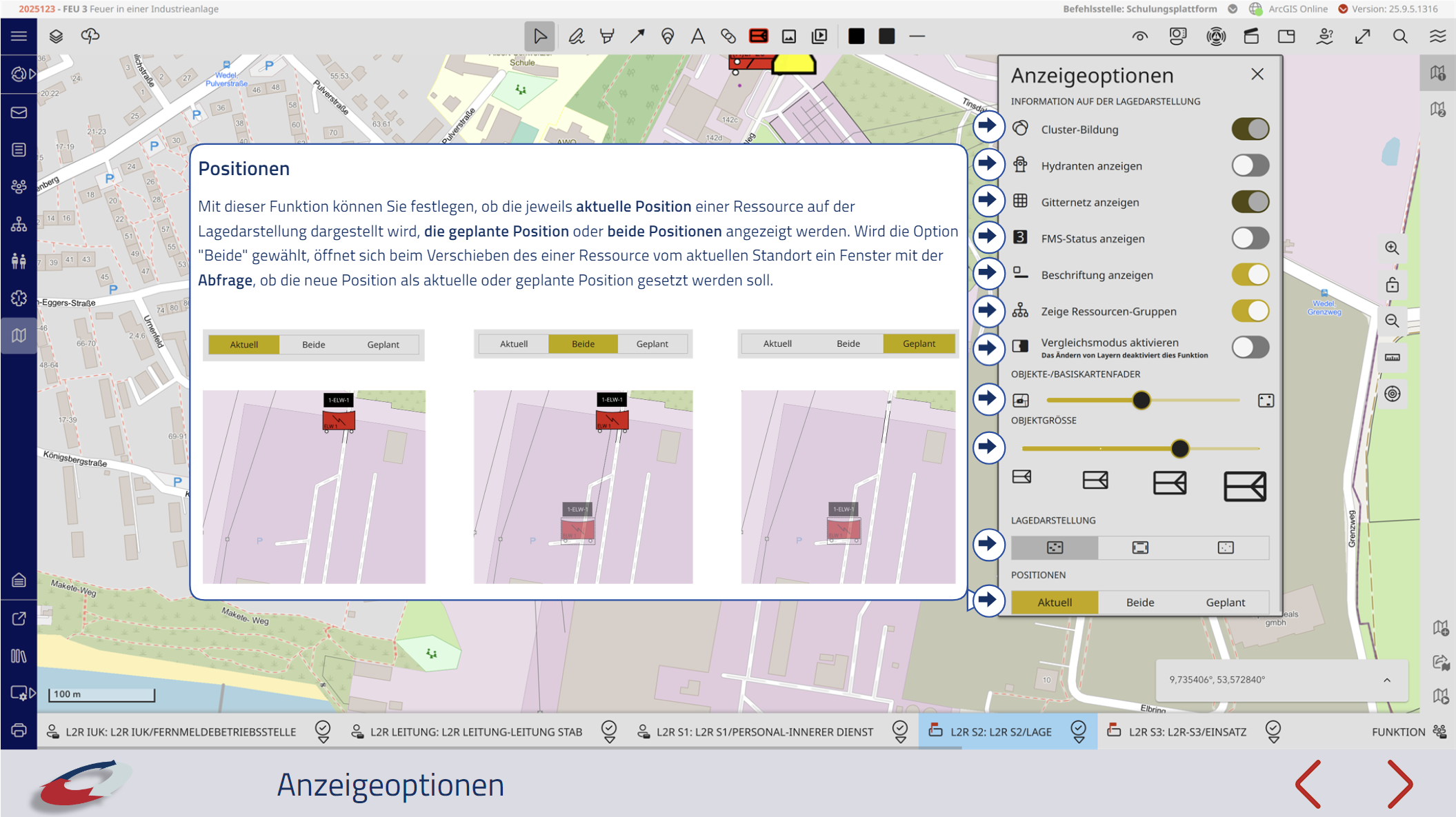1456x817 pixels.
Task: Expand the coordinates panel chevron
Action: click(1386, 680)
